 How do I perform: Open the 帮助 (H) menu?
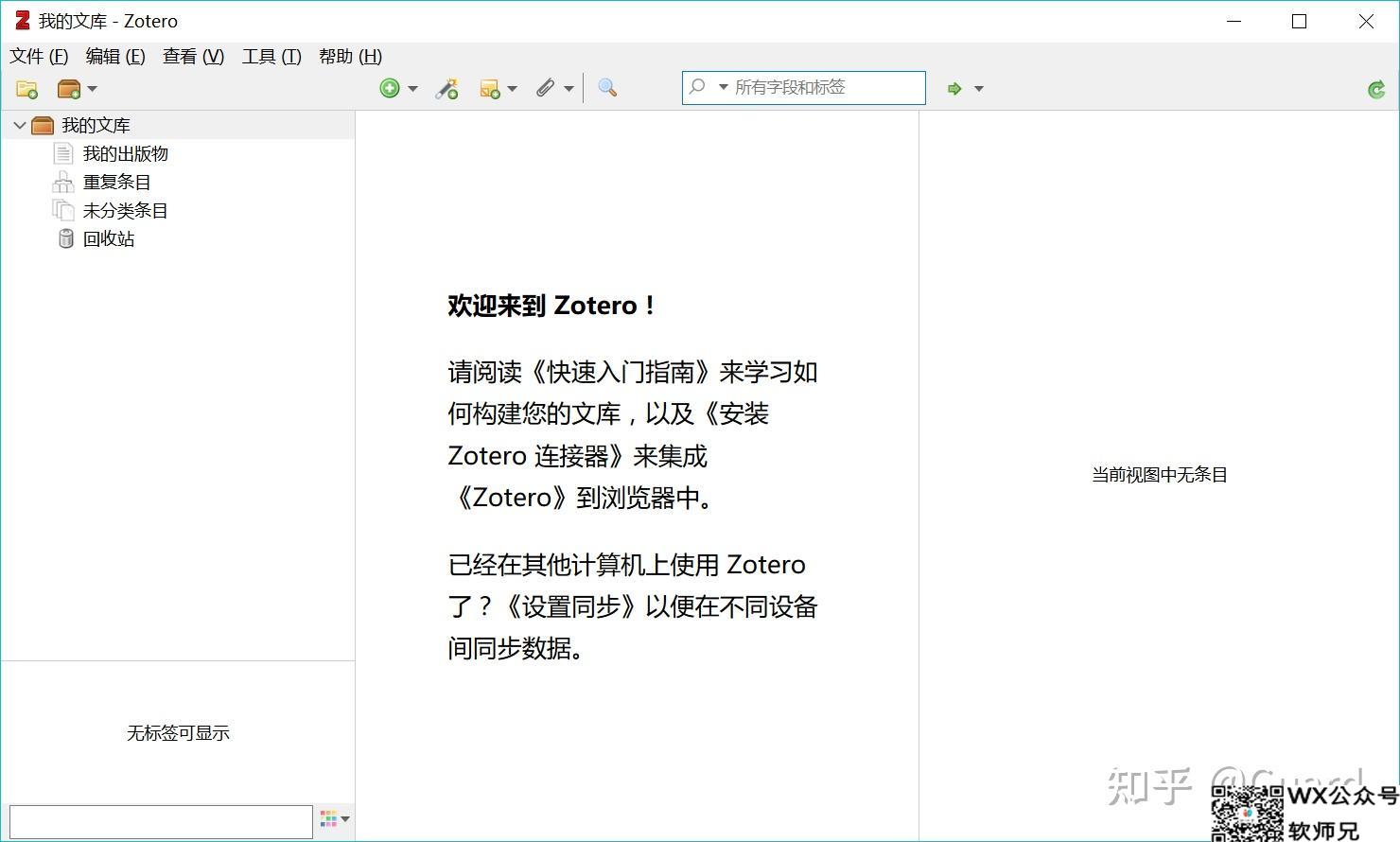click(x=350, y=57)
